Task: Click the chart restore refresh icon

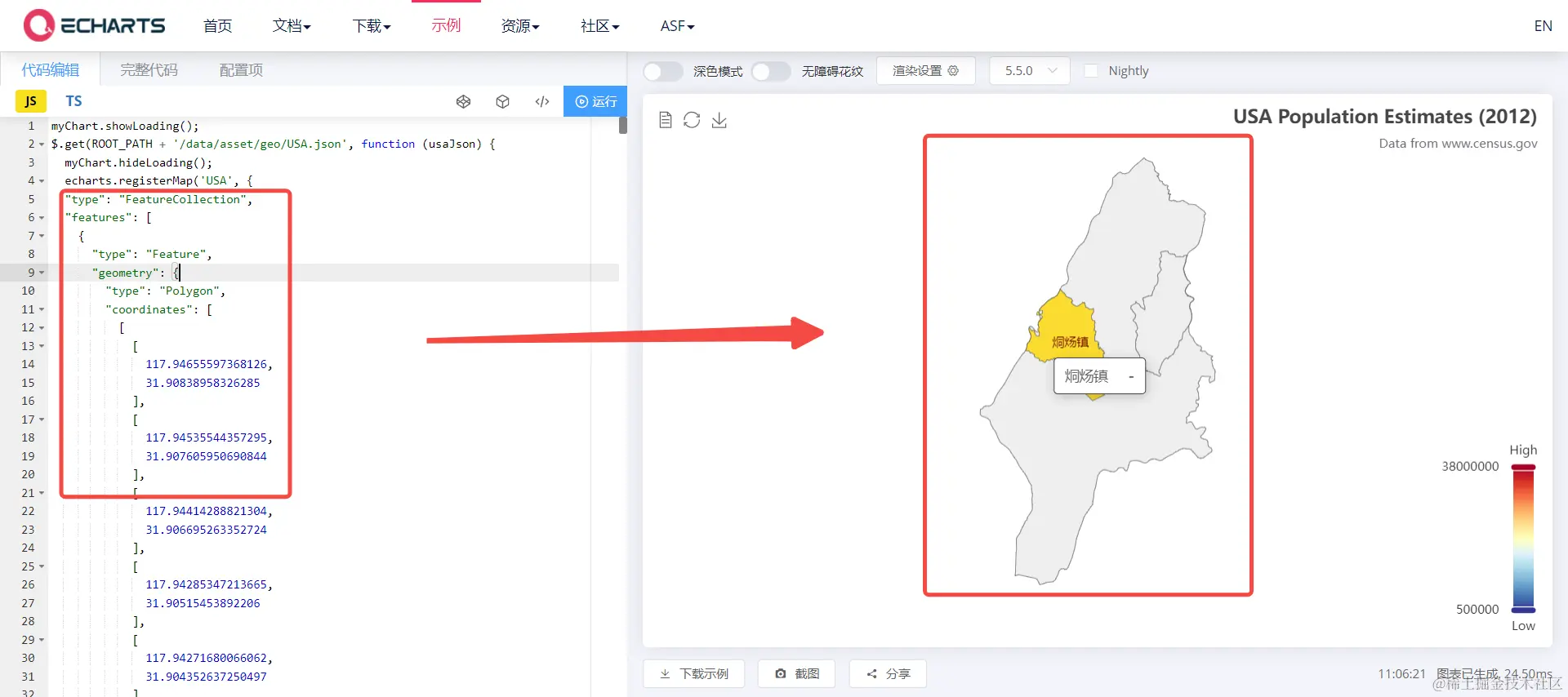Action: point(692,120)
